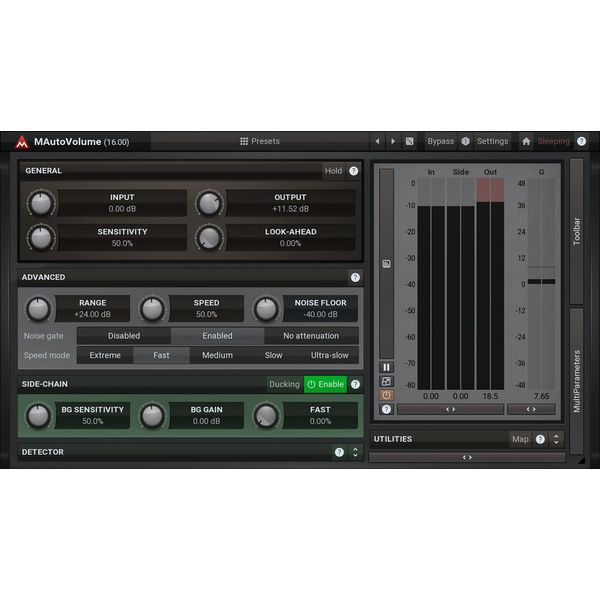The height and width of the screenshot is (600, 600).
Task: Toggle the Hold button in General
Action: [333, 171]
